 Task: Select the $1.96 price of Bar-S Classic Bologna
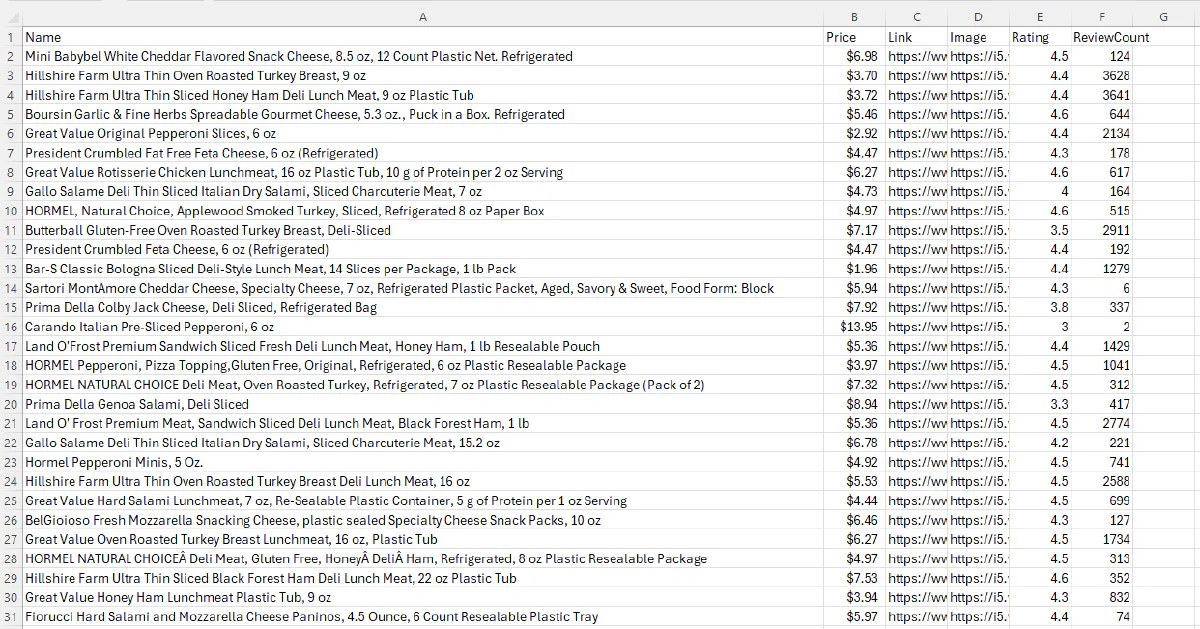tap(854, 268)
